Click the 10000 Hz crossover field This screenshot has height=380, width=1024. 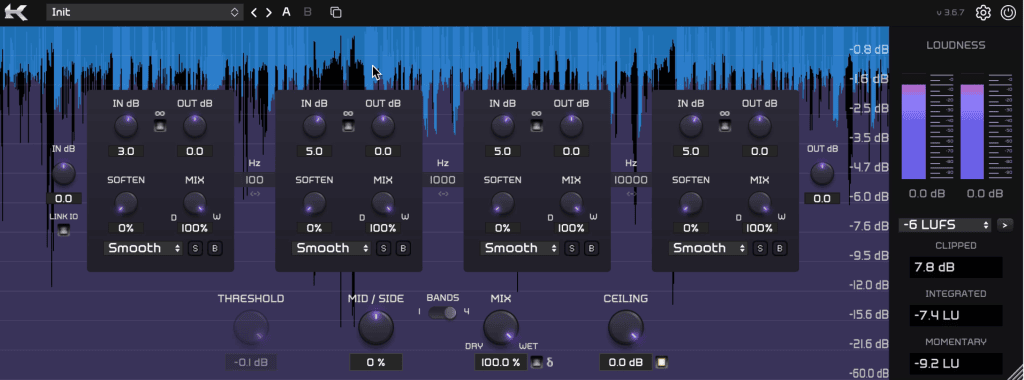[631, 180]
